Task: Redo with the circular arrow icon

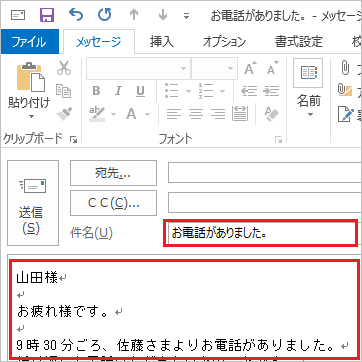Action: coord(104,15)
